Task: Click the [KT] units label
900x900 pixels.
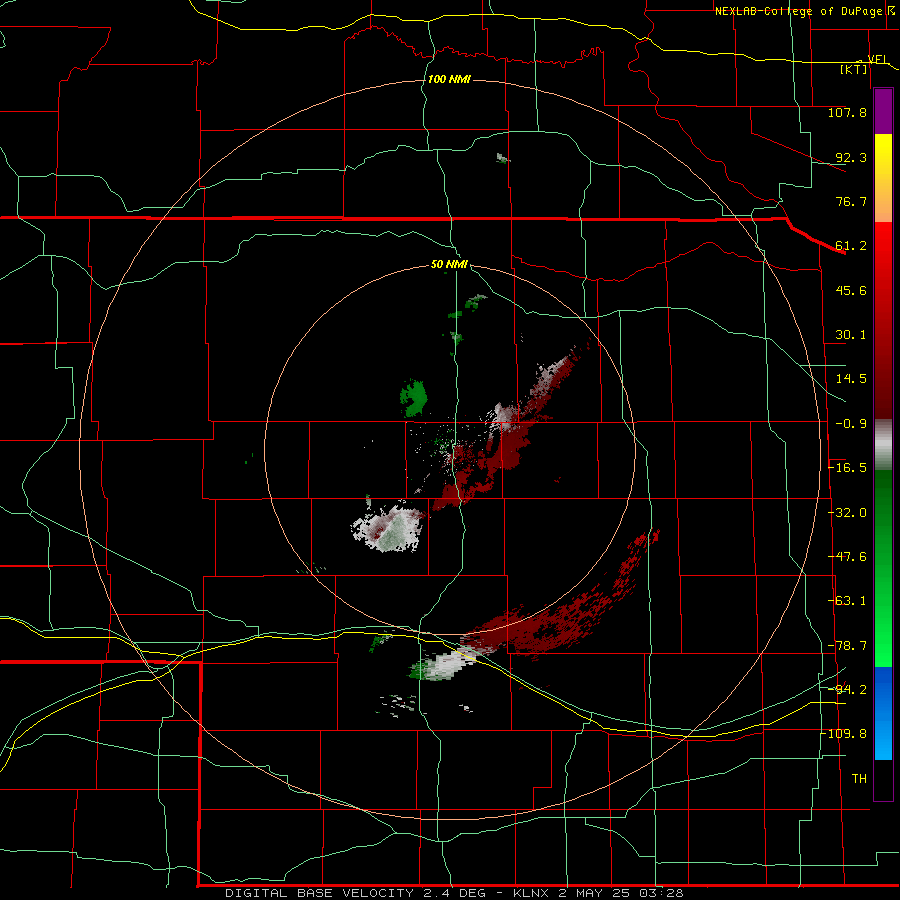Action: [x=854, y=69]
